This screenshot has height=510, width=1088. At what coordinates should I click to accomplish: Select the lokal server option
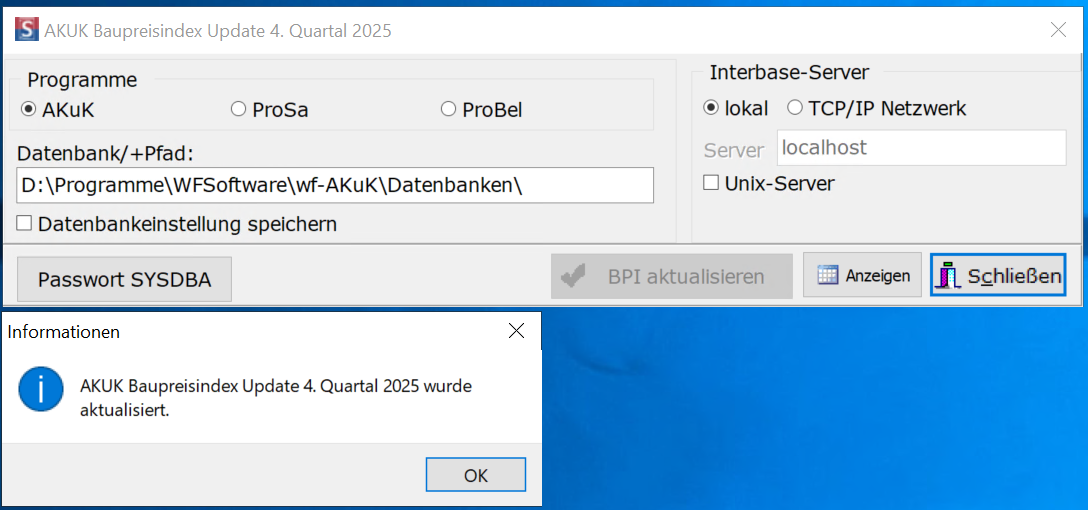711,108
